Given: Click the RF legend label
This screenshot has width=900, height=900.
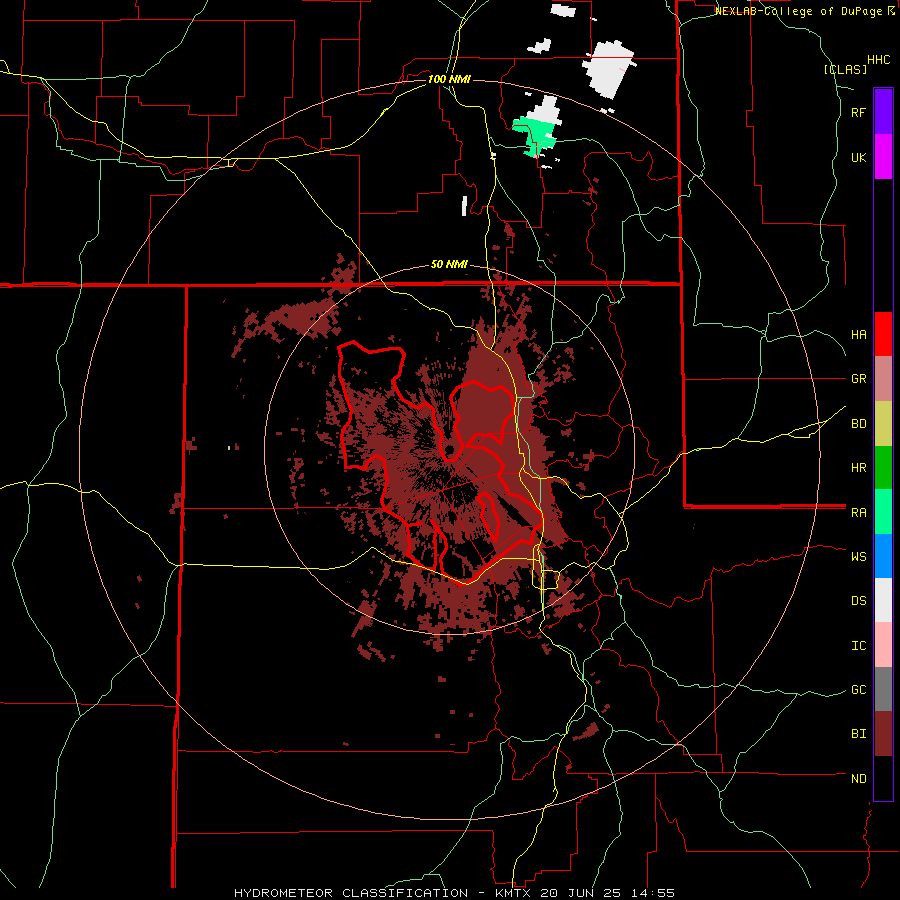Looking at the screenshot, I should 858,112.
